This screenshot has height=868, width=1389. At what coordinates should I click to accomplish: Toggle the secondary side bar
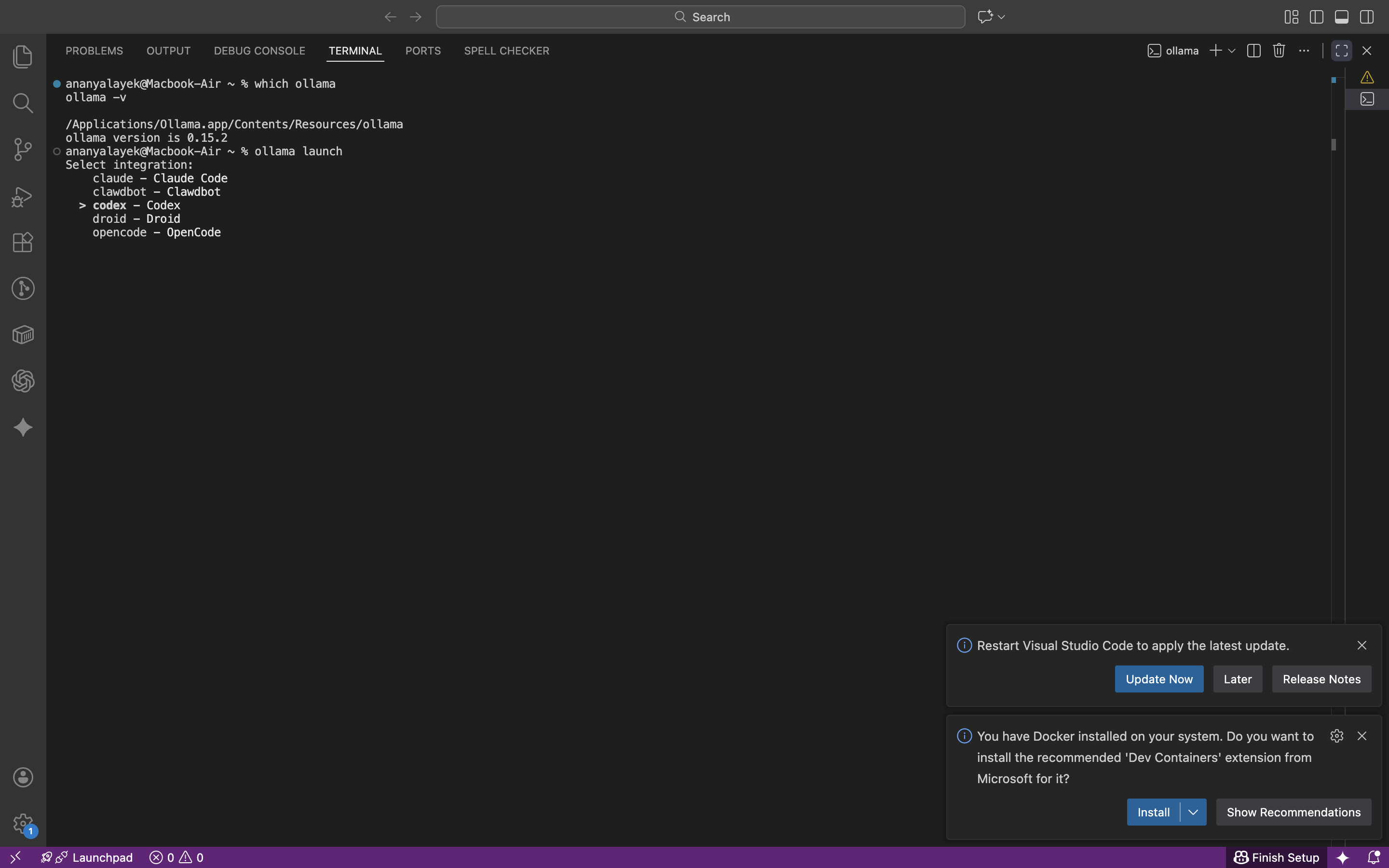1367,17
